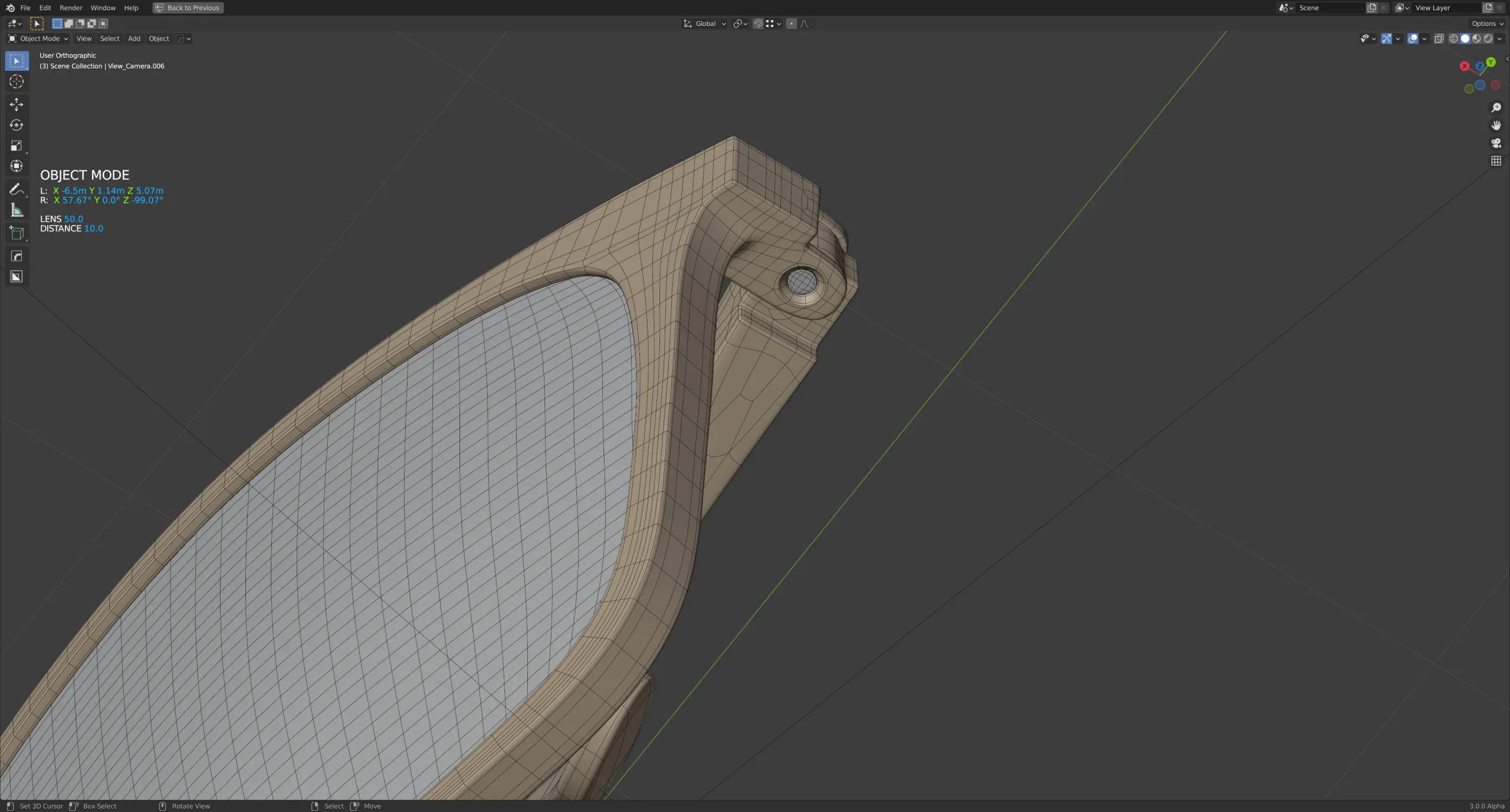The height and width of the screenshot is (812, 1510).
Task: Open the viewport Object menu
Action: click(x=159, y=39)
